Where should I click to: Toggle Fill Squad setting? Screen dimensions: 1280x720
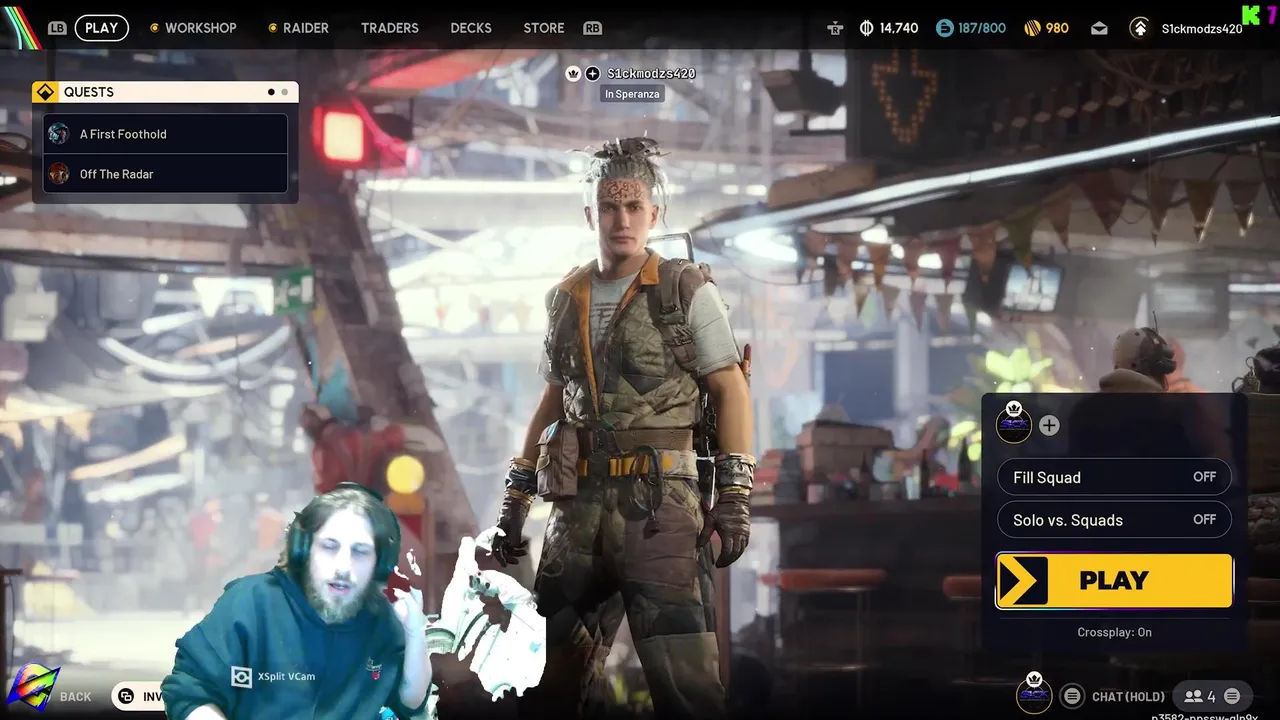pos(1114,477)
